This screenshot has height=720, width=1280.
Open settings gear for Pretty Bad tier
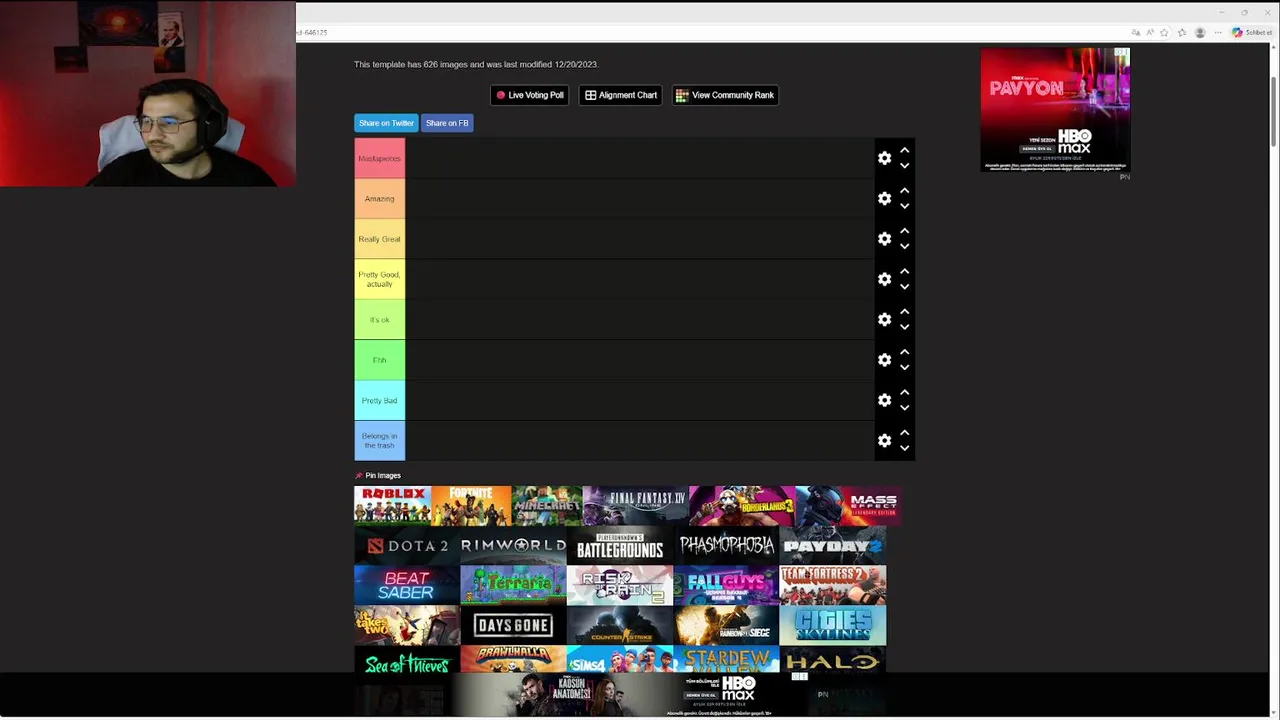[x=884, y=400]
